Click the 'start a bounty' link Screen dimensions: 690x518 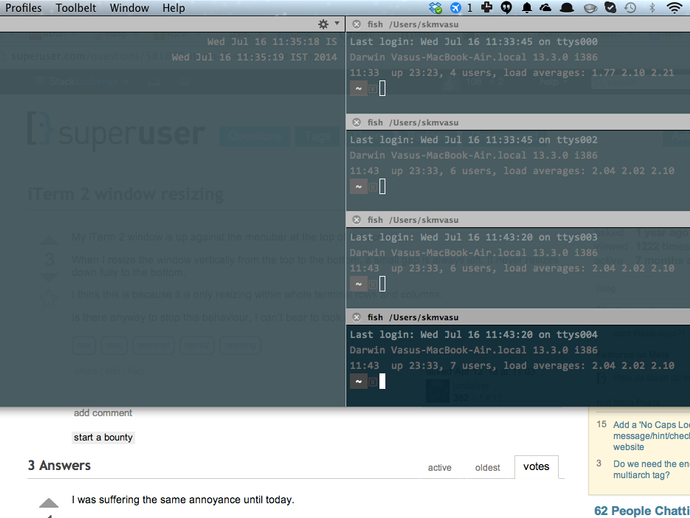103,437
